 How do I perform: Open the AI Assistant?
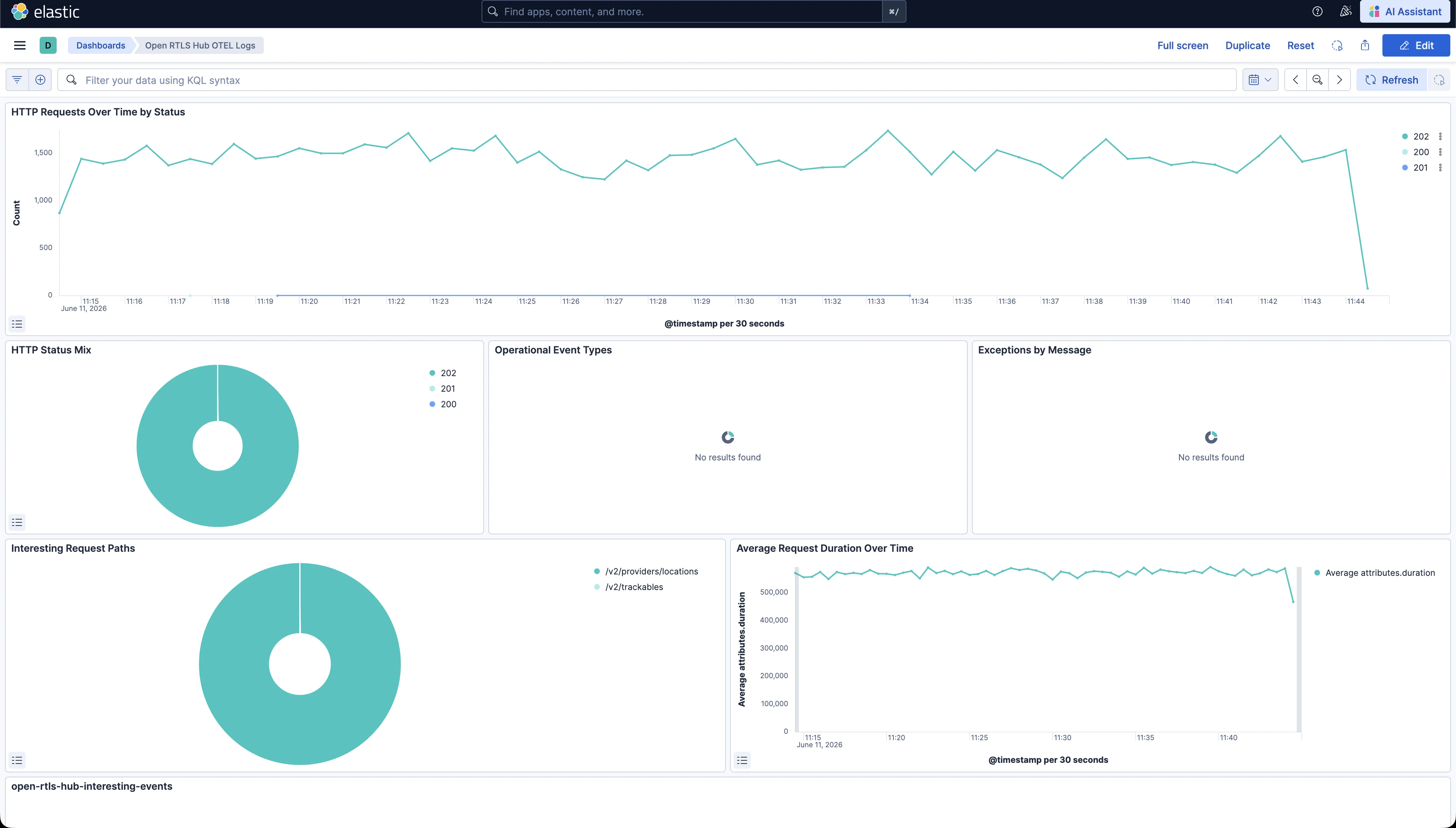click(x=1405, y=11)
